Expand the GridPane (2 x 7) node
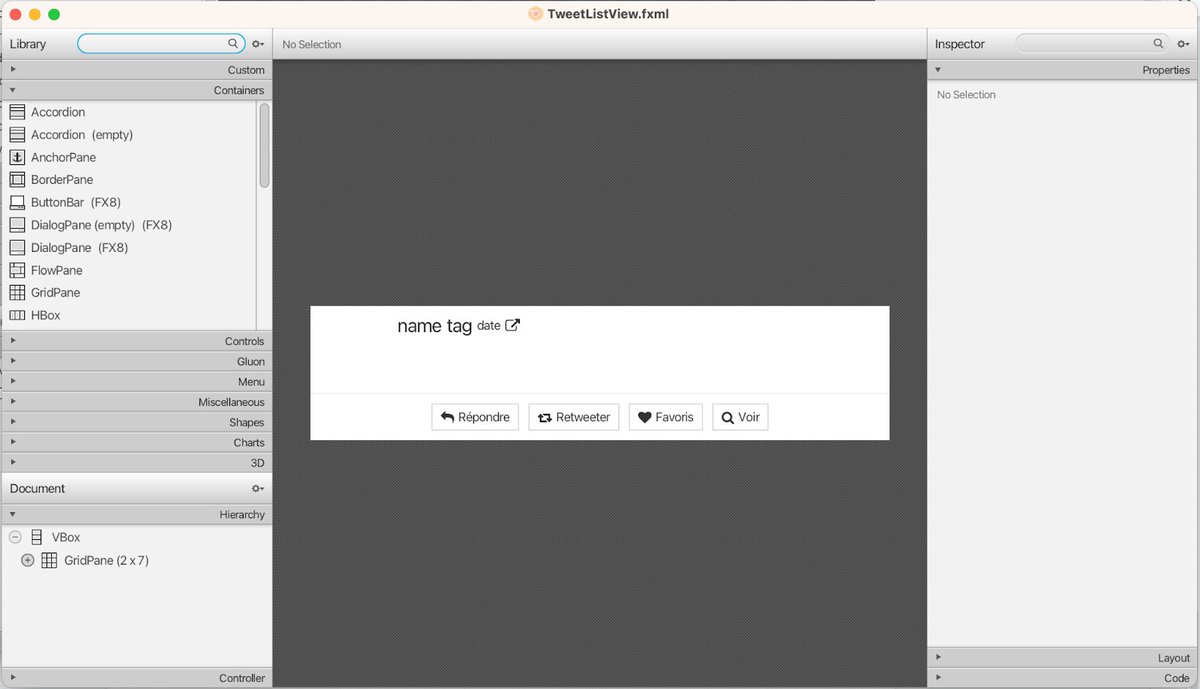Screen dimensions: 1200x689 27,560
